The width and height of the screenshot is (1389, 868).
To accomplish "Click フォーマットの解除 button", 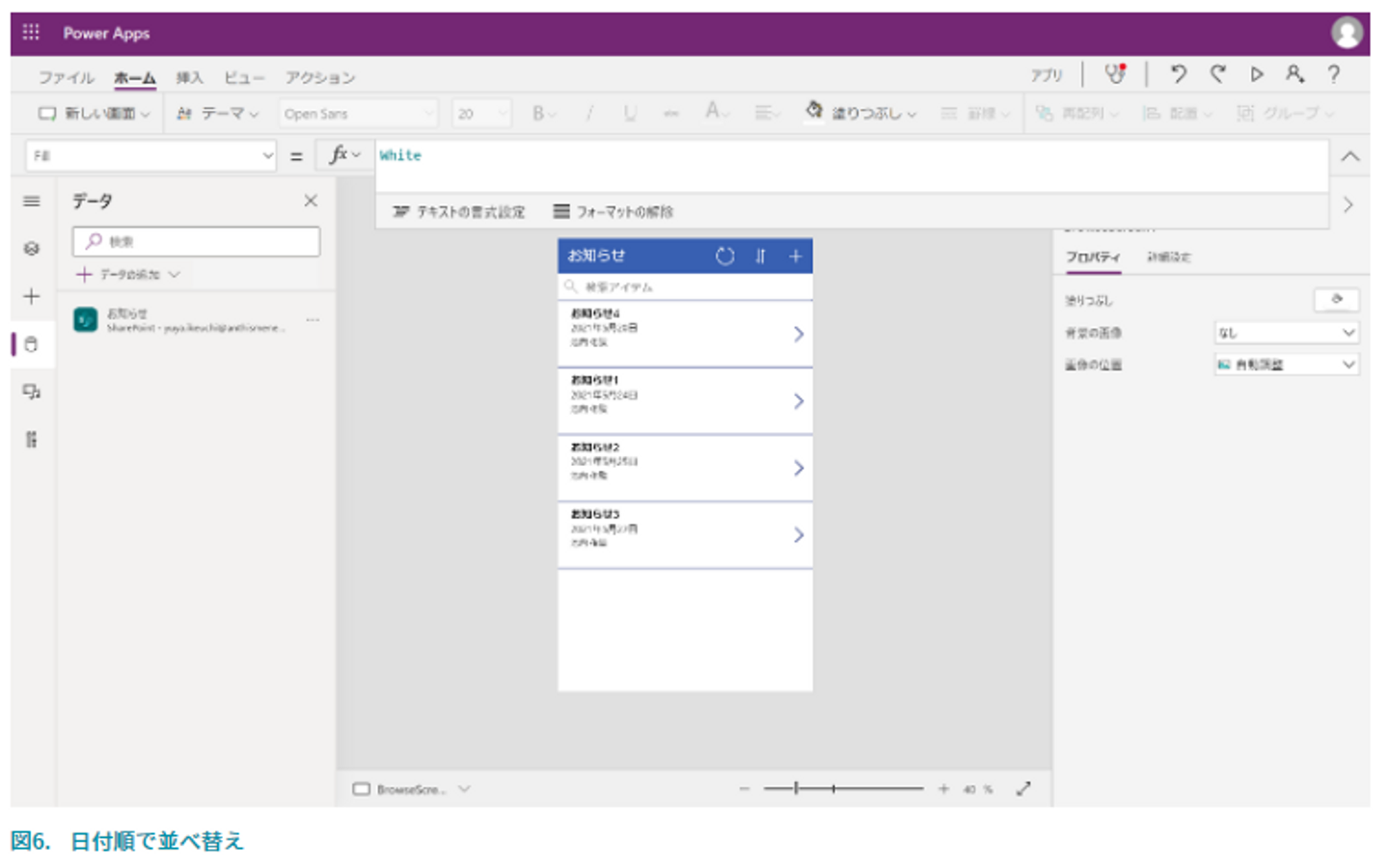I will pos(613,212).
